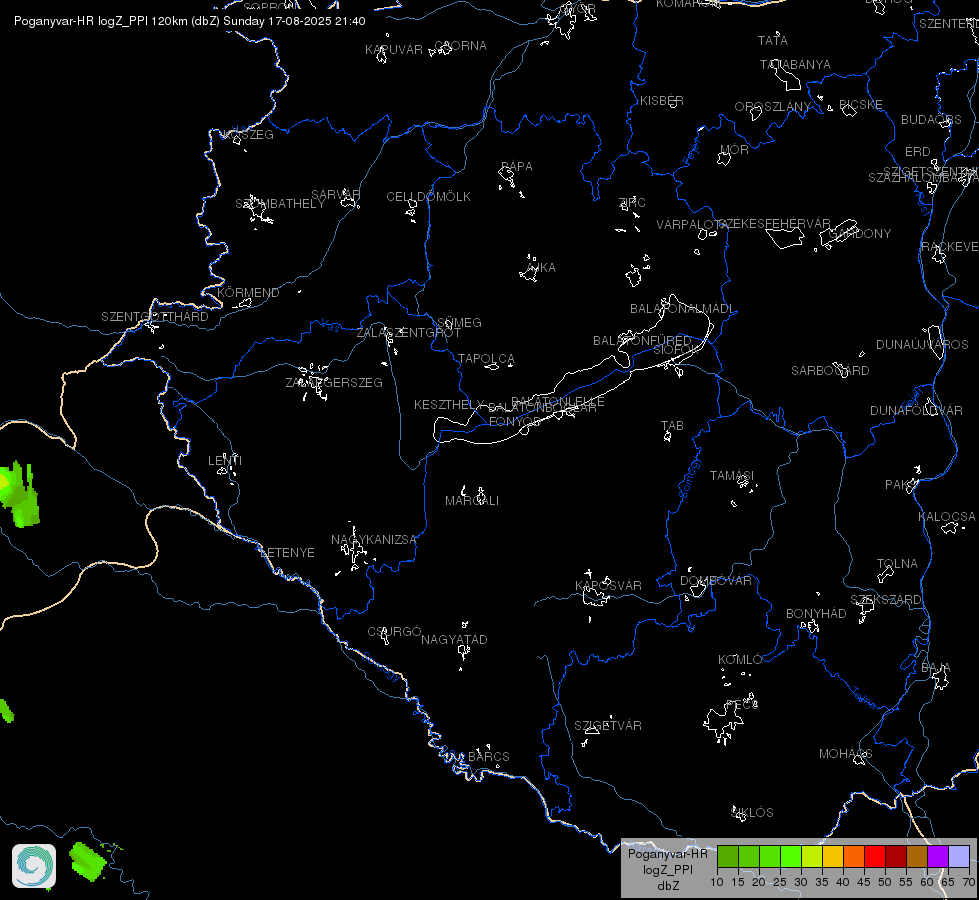The height and width of the screenshot is (900, 979).
Task: Click the SZÉKESFEHÉRVÁR city label
Action: (774, 224)
